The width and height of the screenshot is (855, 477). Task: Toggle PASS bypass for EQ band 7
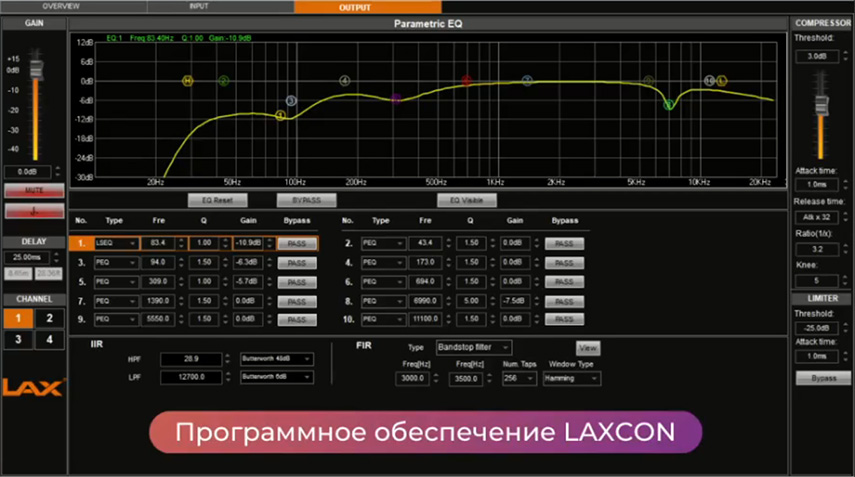pos(297,301)
